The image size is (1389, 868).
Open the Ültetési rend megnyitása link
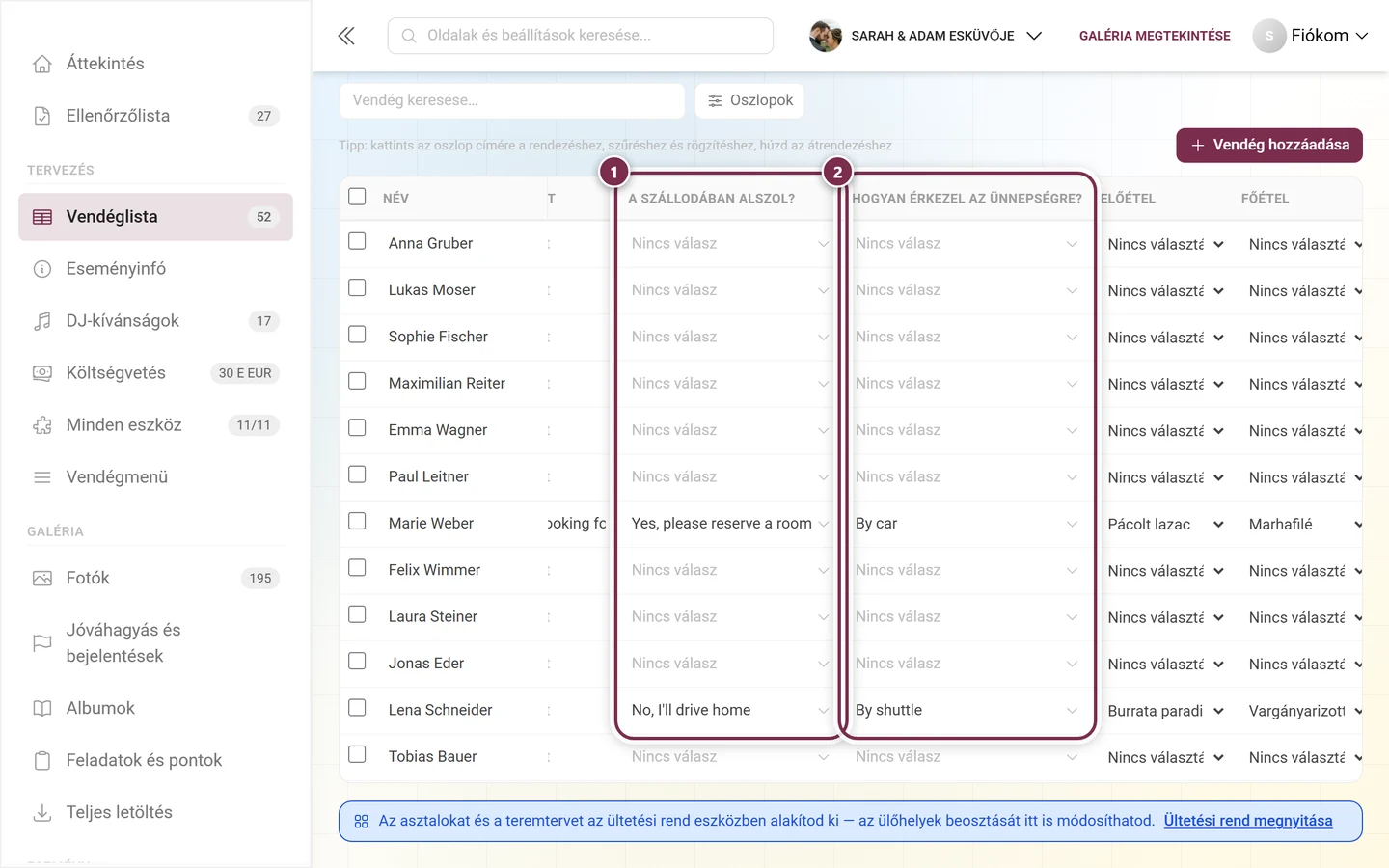1248,821
